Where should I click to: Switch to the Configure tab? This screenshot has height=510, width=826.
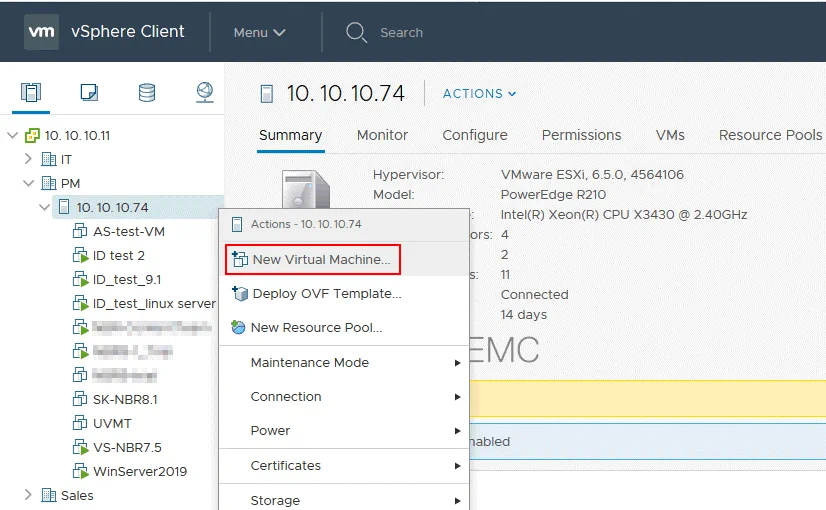[x=475, y=135]
